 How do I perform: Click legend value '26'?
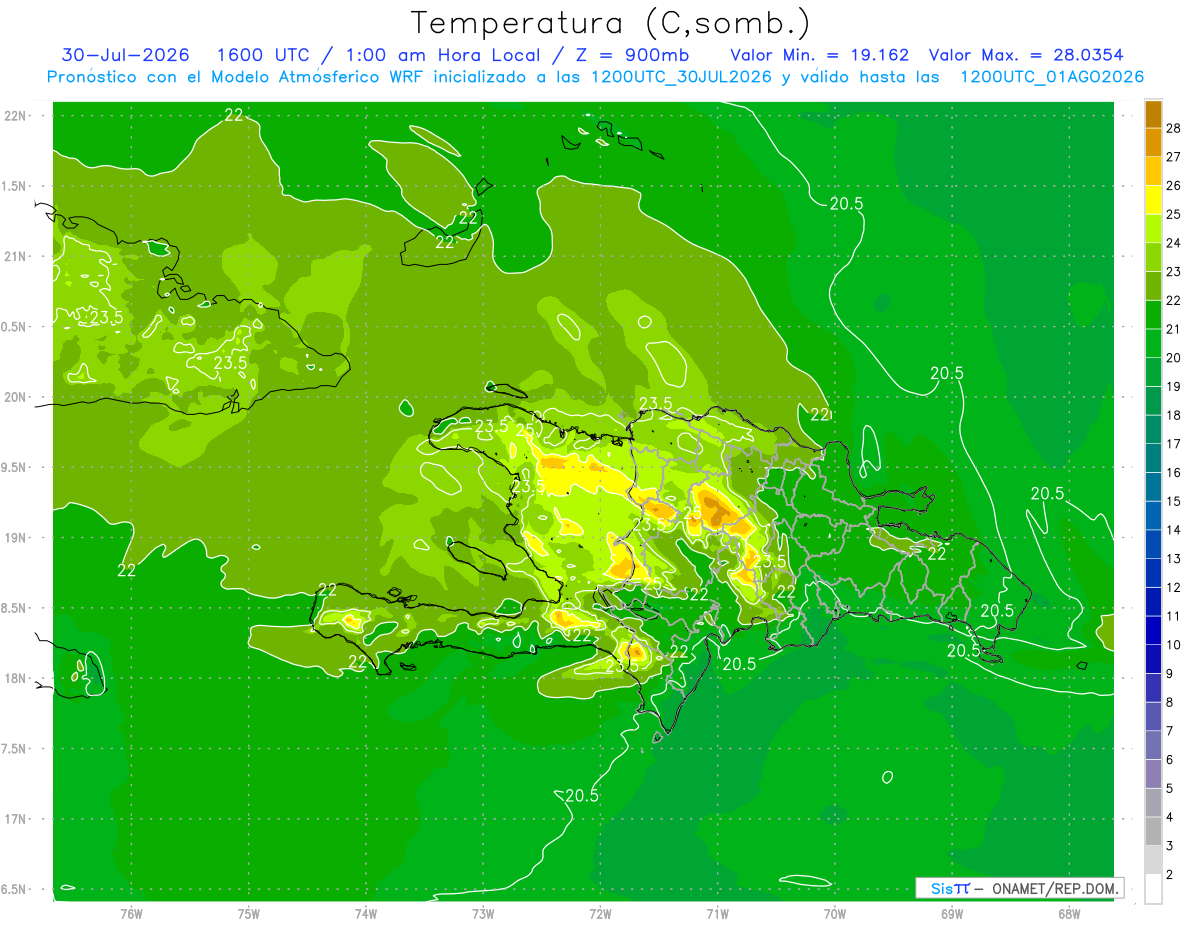[1174, 186]
